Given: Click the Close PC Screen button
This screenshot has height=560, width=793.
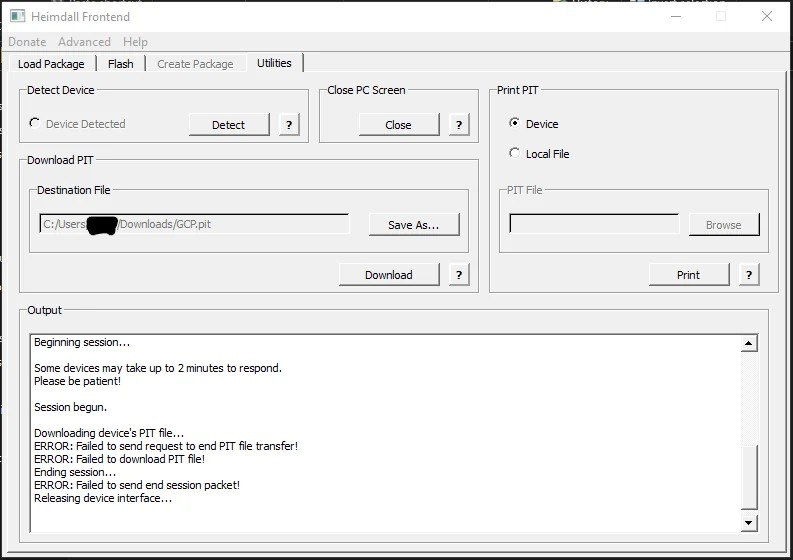Looking at the screenshot, I should tap(399, 124).
